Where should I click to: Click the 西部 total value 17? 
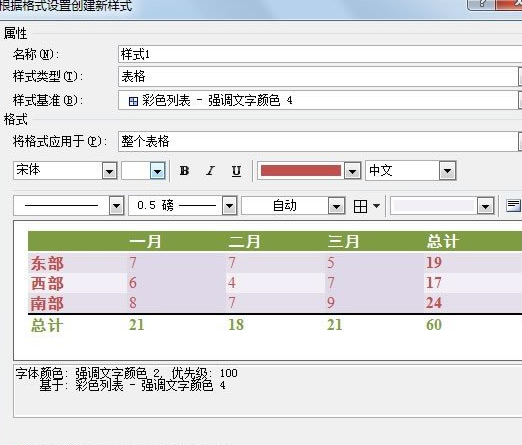coord(434,283)
